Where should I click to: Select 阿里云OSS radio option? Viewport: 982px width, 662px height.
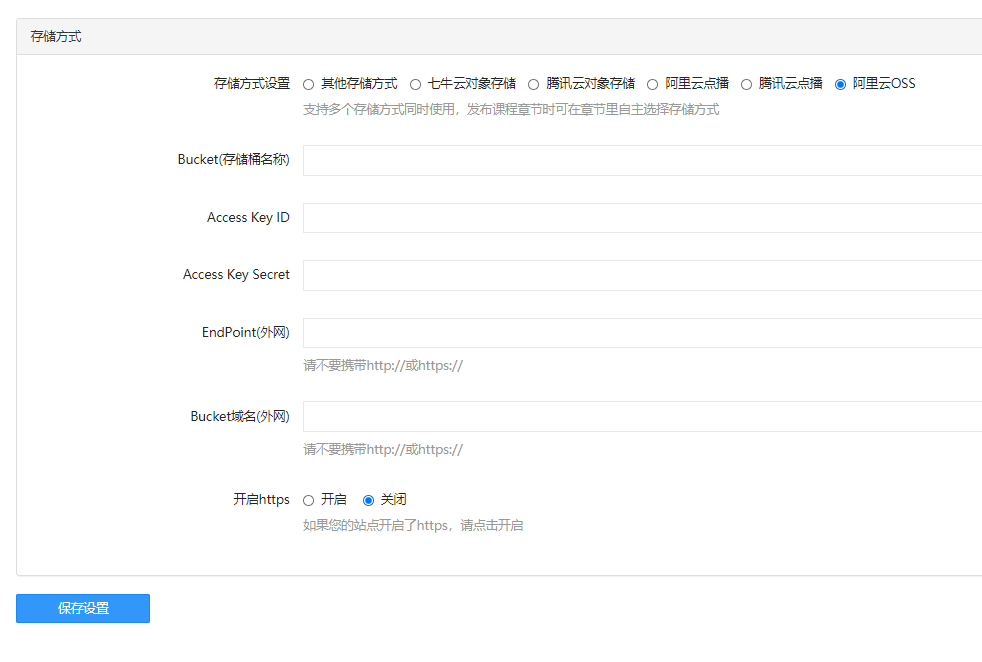coord(840,85)
